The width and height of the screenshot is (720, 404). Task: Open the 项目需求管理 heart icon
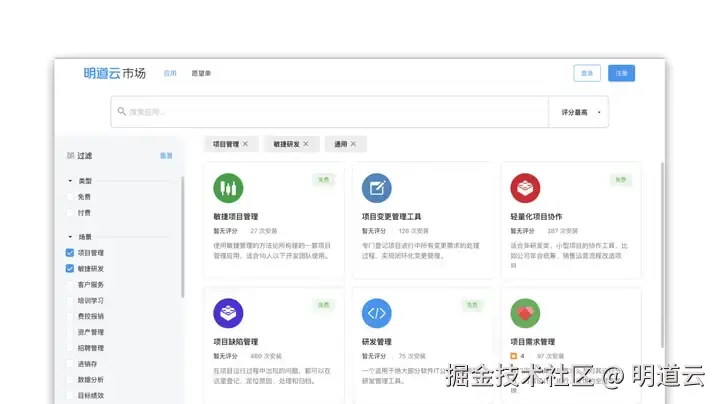point(525,313)
